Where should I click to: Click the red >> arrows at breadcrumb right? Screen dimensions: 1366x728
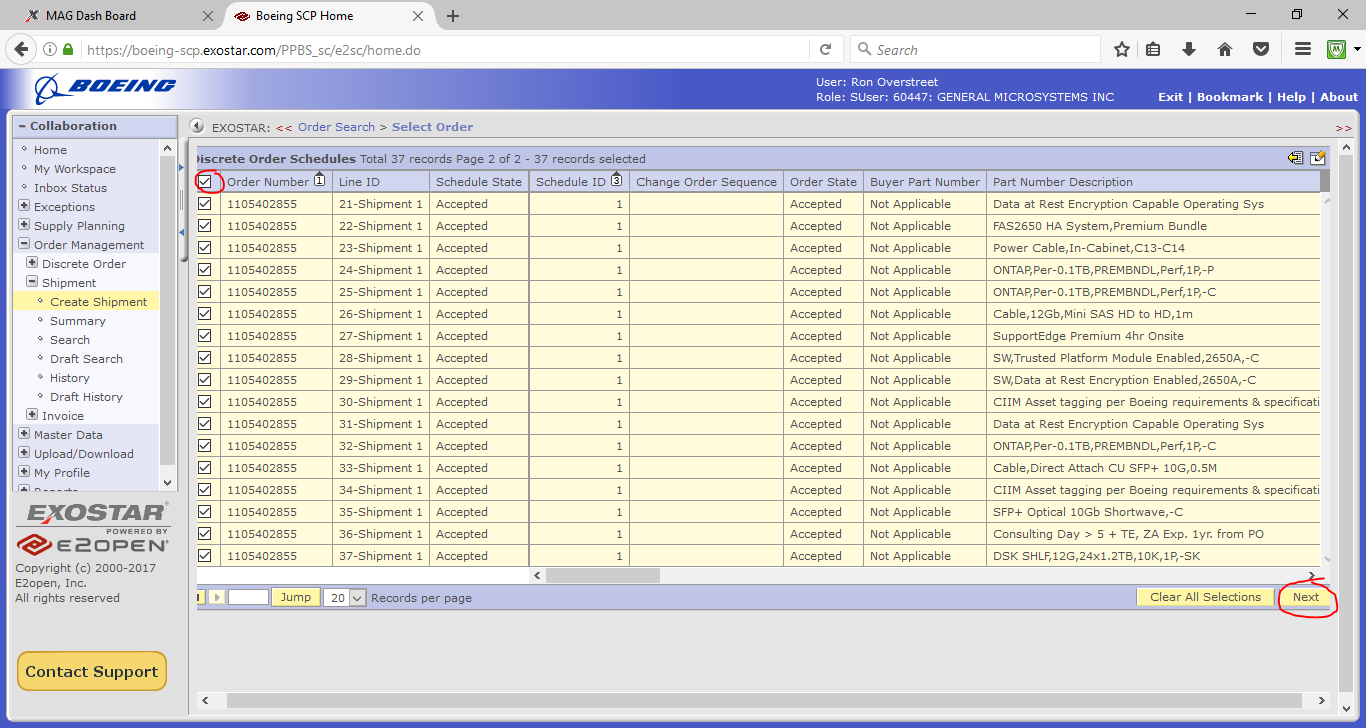[x=1343, y=128]
